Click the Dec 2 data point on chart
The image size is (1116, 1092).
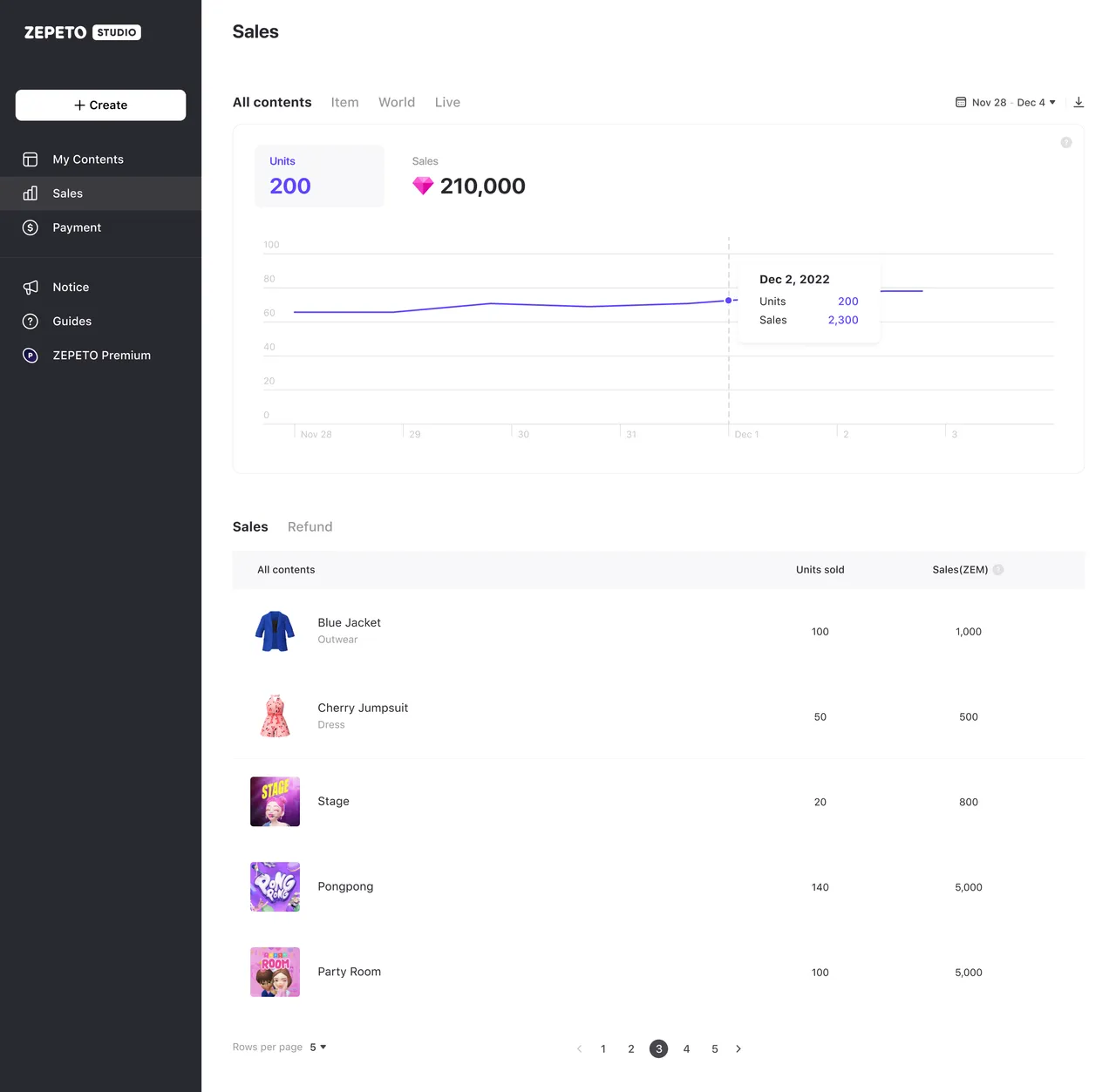pos(729,300)
